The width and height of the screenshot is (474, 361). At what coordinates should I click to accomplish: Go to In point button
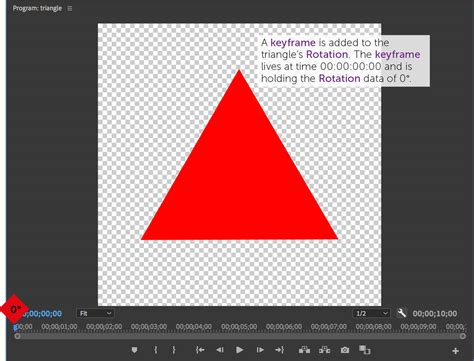pos(200,350)
